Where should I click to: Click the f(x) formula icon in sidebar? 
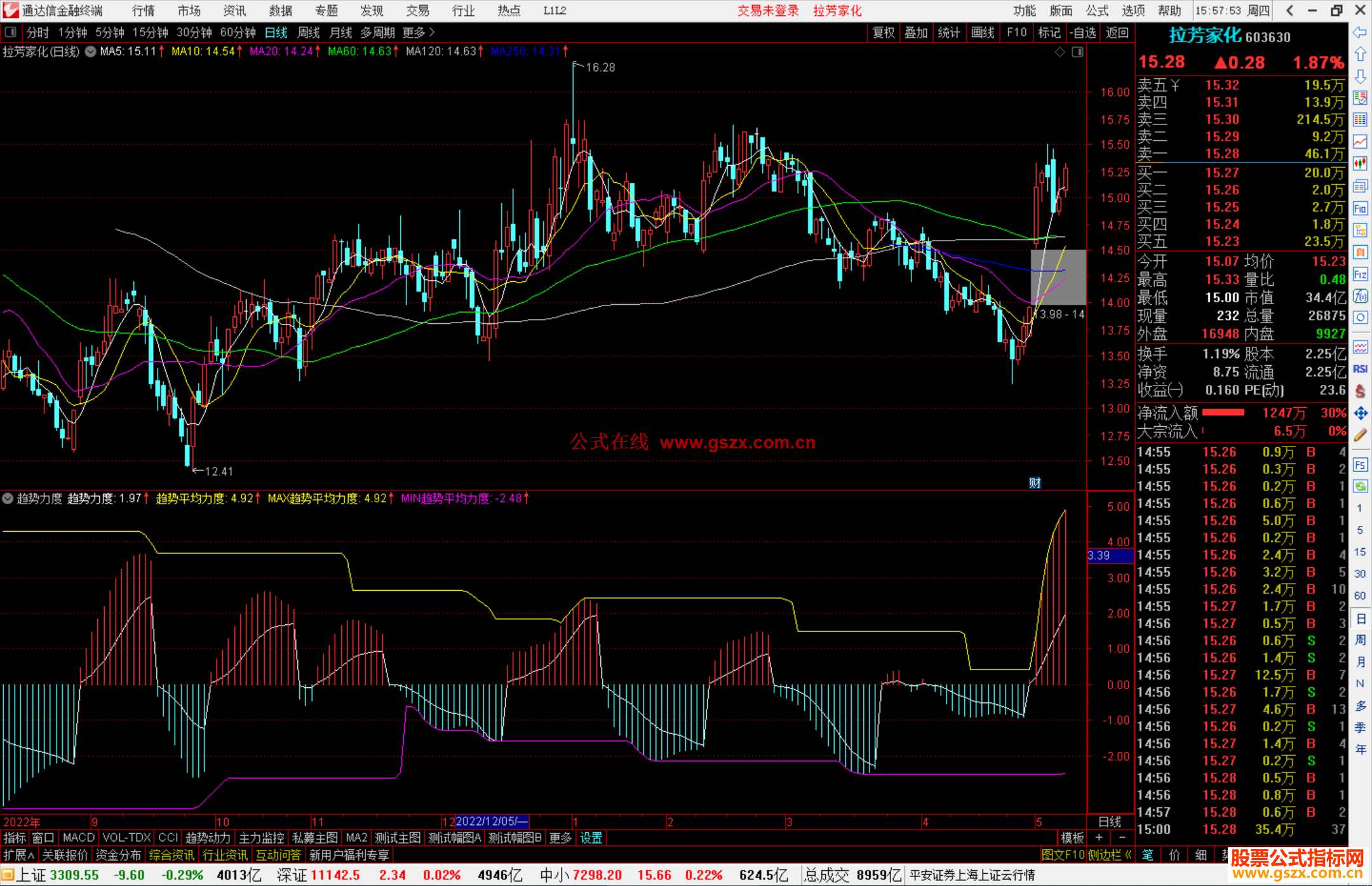coord(1360,296)
